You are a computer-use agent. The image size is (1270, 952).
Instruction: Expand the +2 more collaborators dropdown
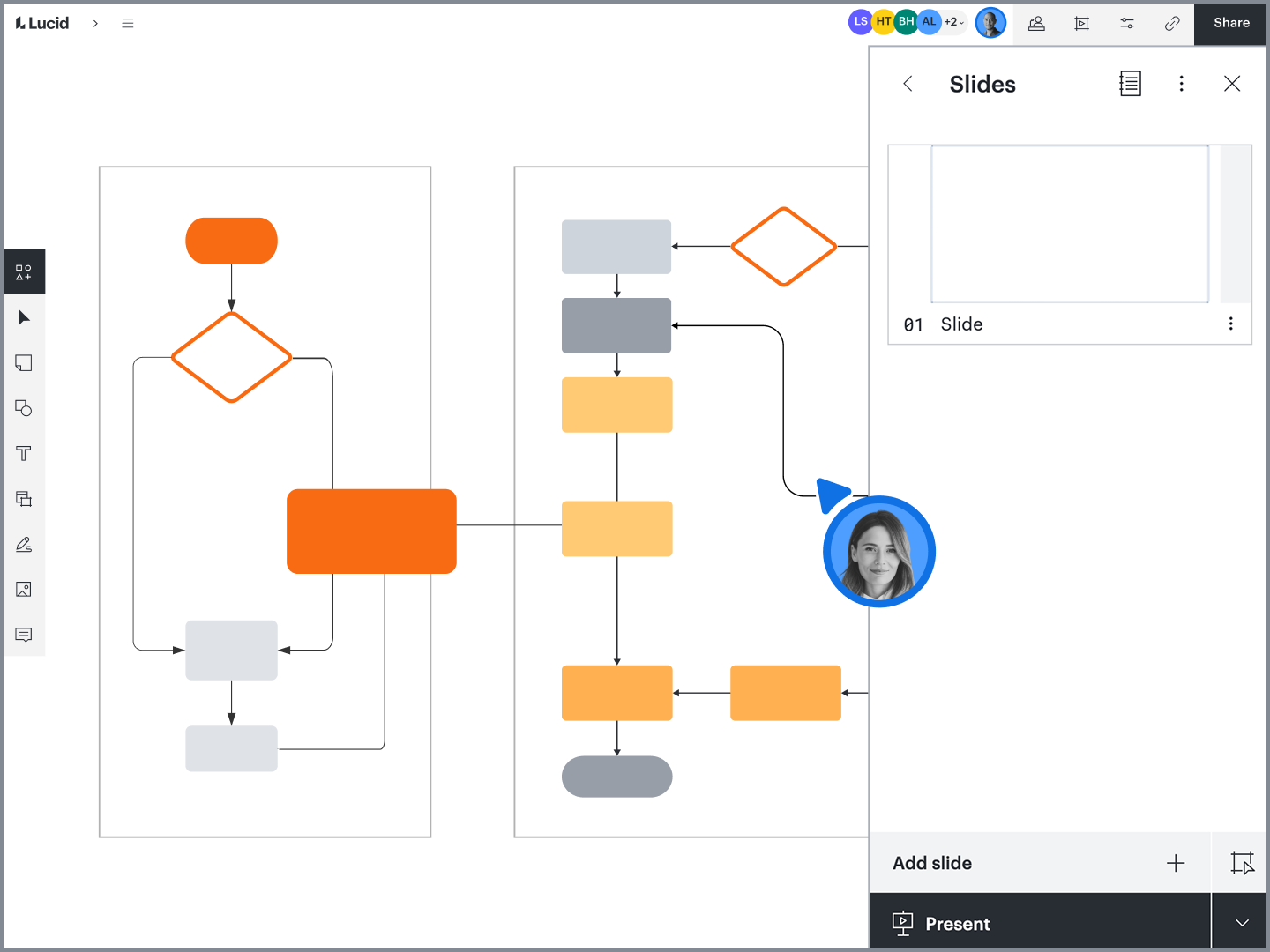pos(954,22)
